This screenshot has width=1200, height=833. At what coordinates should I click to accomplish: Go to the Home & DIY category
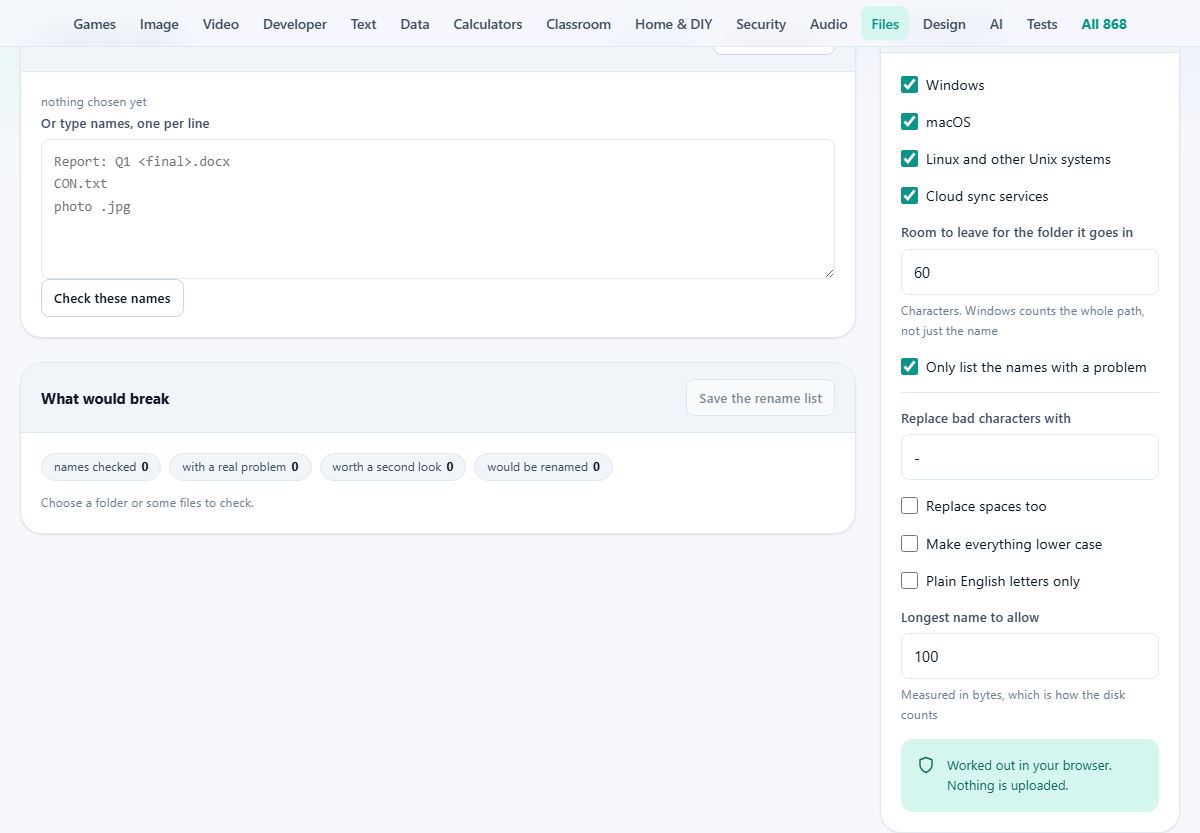[674, 24]
